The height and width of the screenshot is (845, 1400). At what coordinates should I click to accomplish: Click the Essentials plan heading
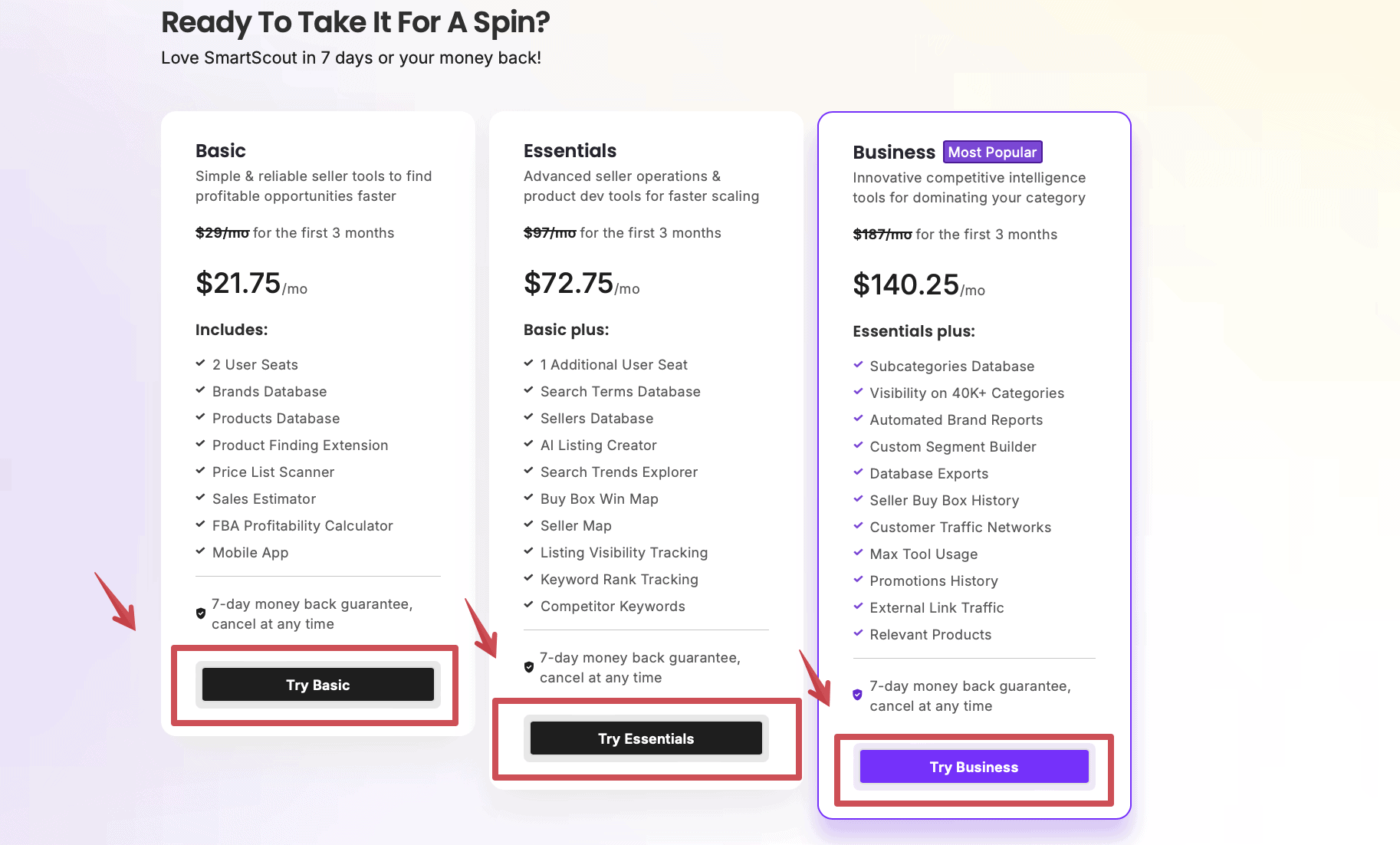[x=570, y=150]
